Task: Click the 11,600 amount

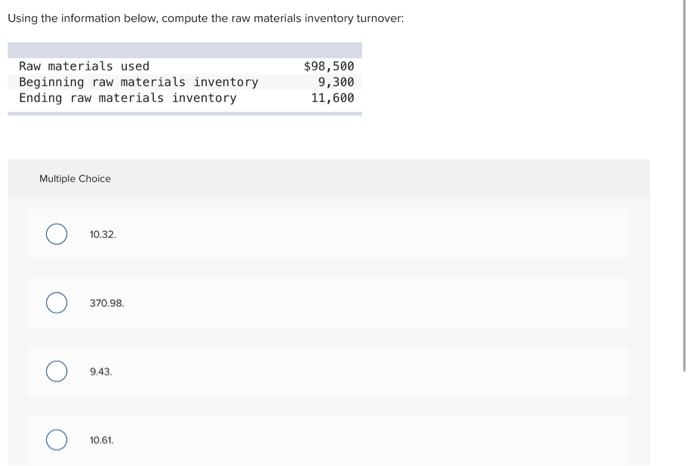Action: (333, 98)
